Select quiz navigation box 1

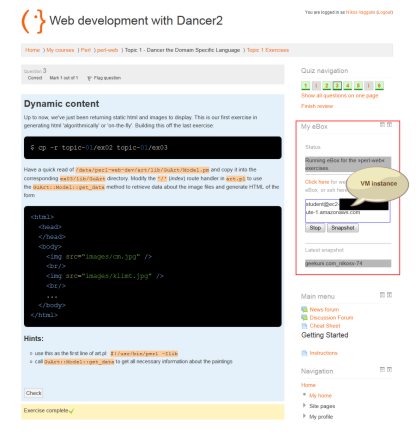[306, 86]
